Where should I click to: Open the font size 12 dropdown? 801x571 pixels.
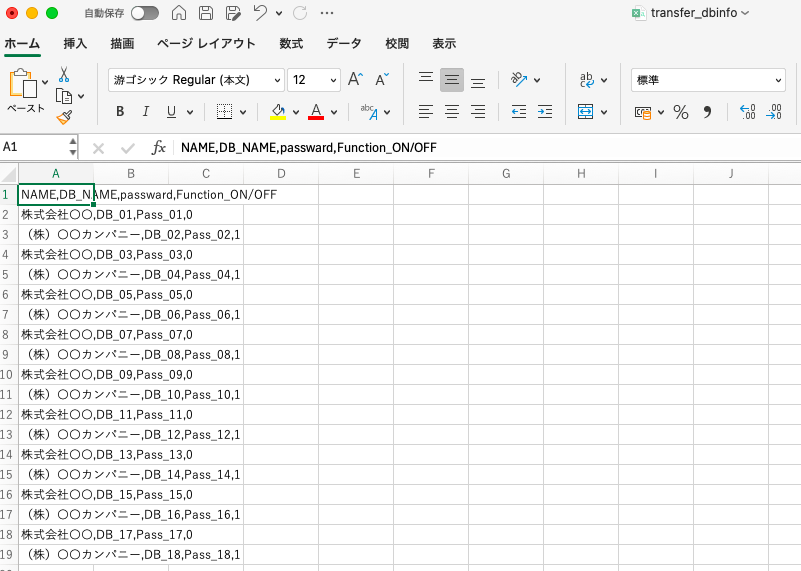click(333, 80)
